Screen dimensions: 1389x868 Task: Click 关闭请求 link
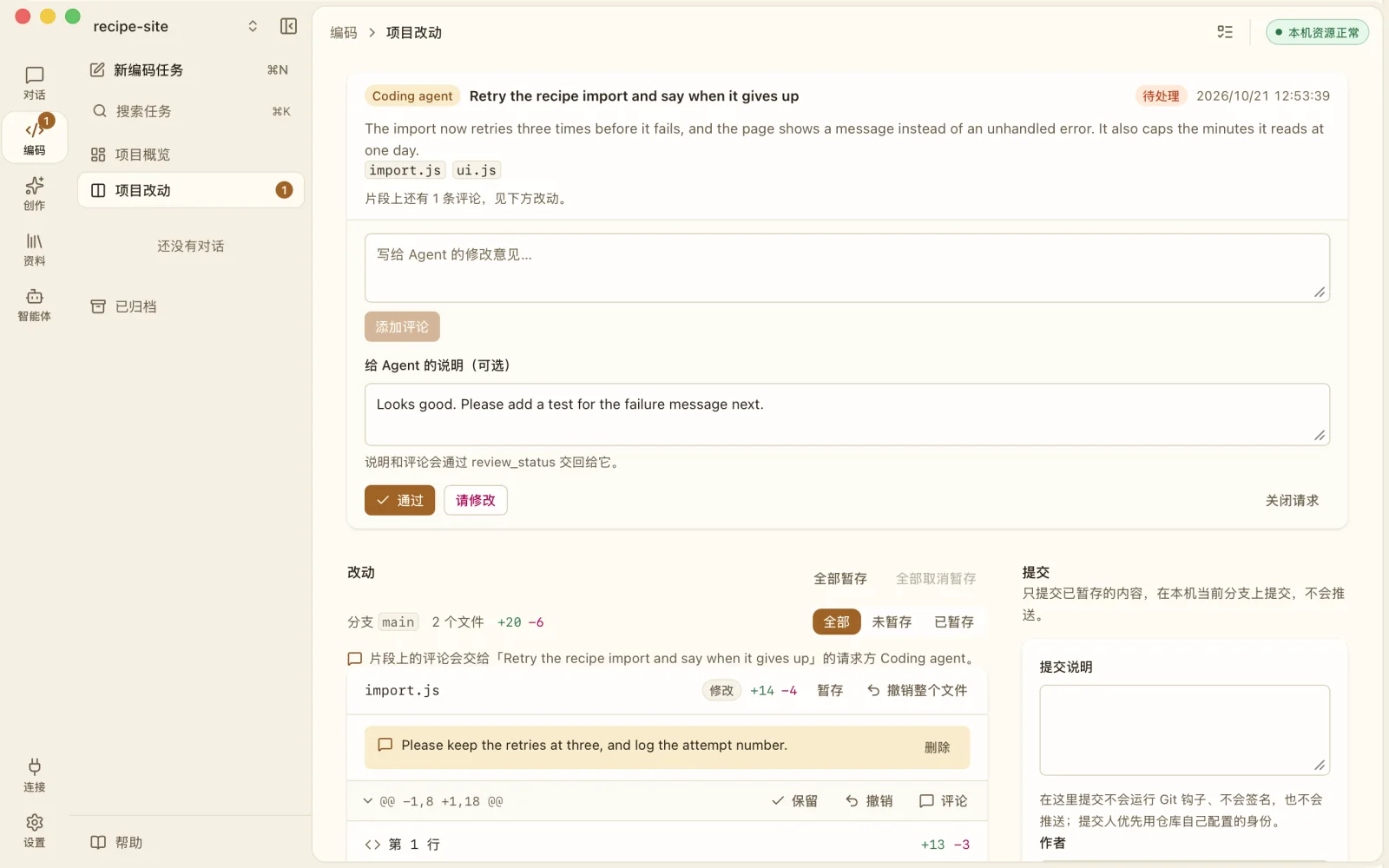1292,500
